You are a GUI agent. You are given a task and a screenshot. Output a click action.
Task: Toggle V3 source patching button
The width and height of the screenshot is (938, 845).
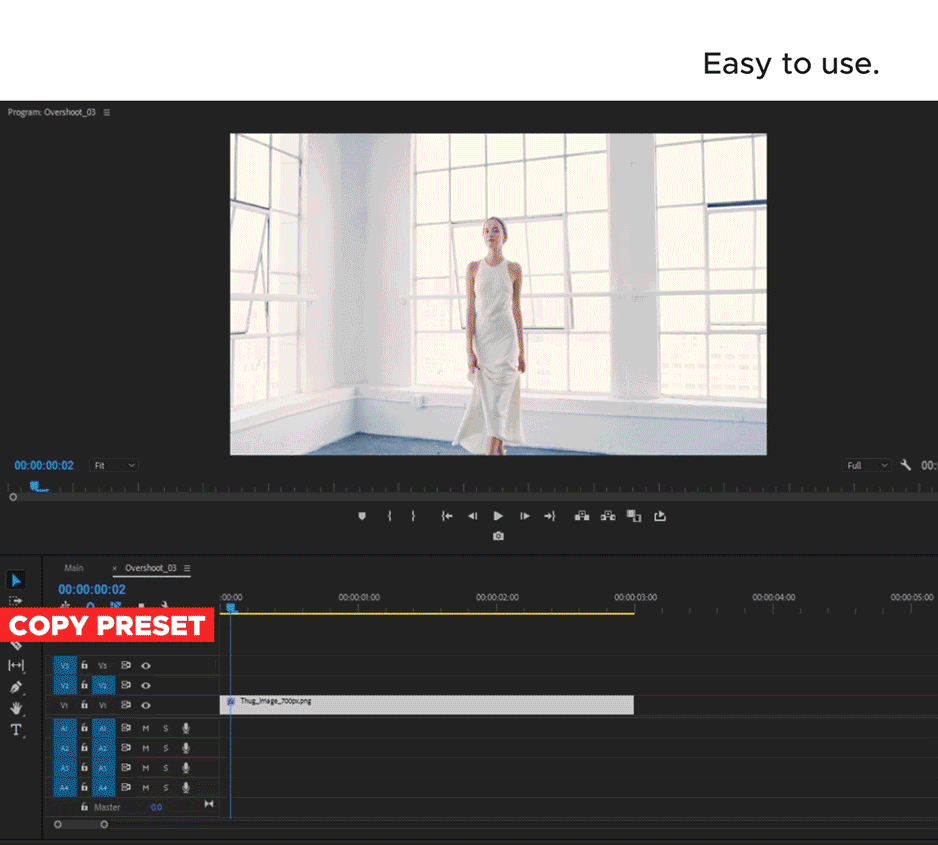(65, 666)
